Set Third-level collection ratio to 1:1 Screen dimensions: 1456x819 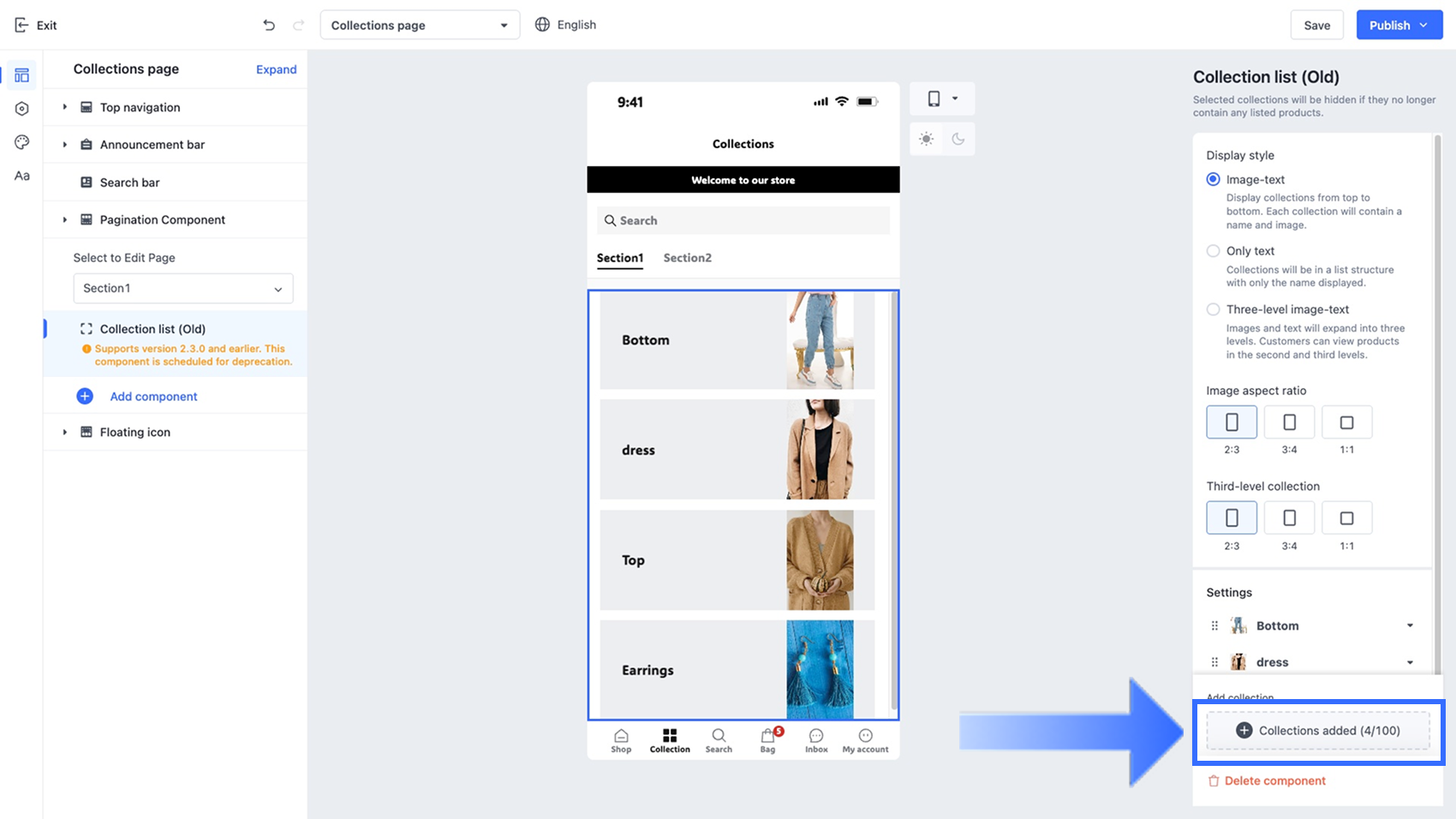[x=1346, y=517]
